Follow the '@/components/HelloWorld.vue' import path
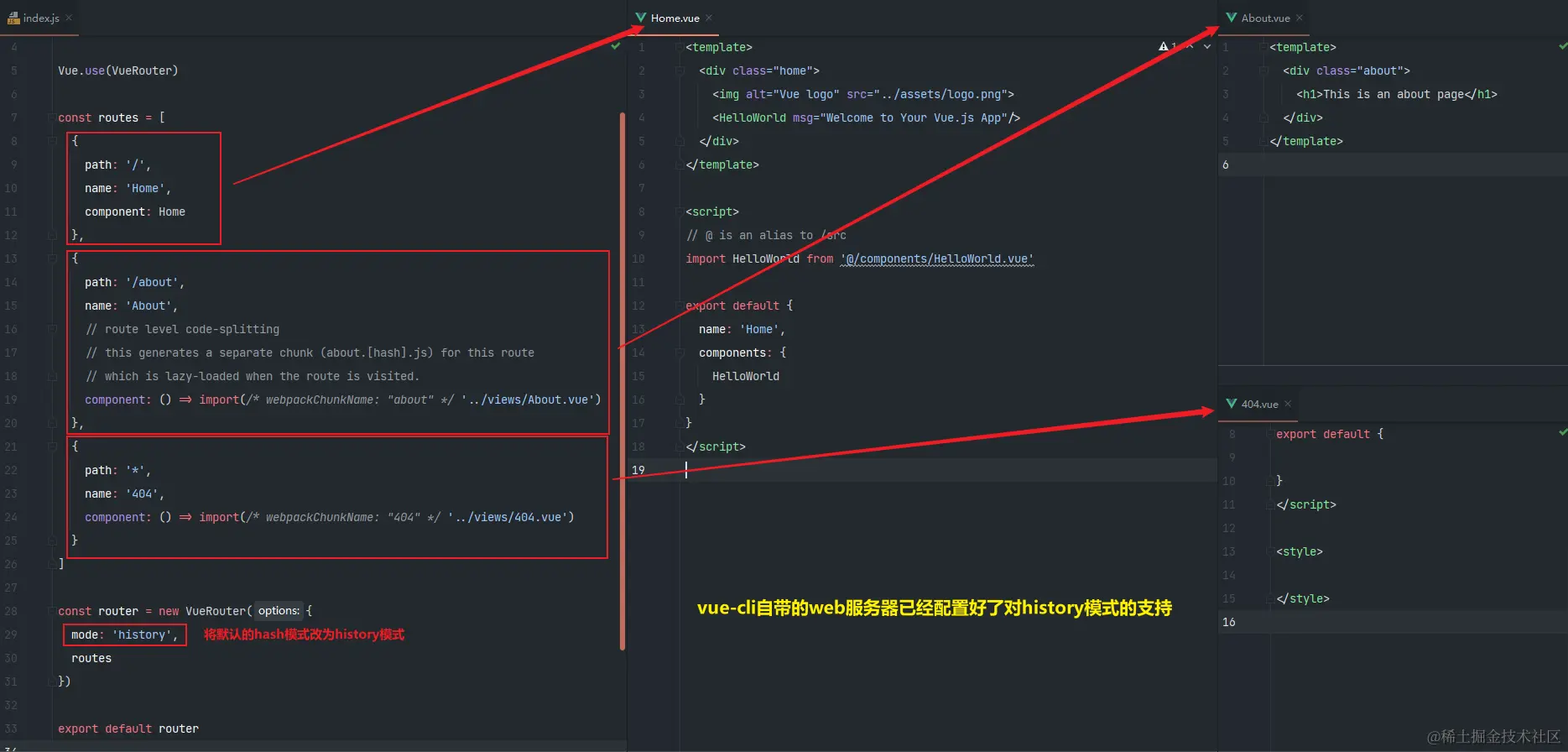The width and height of the screenshot is (1568, 752). tap(937, 258)
